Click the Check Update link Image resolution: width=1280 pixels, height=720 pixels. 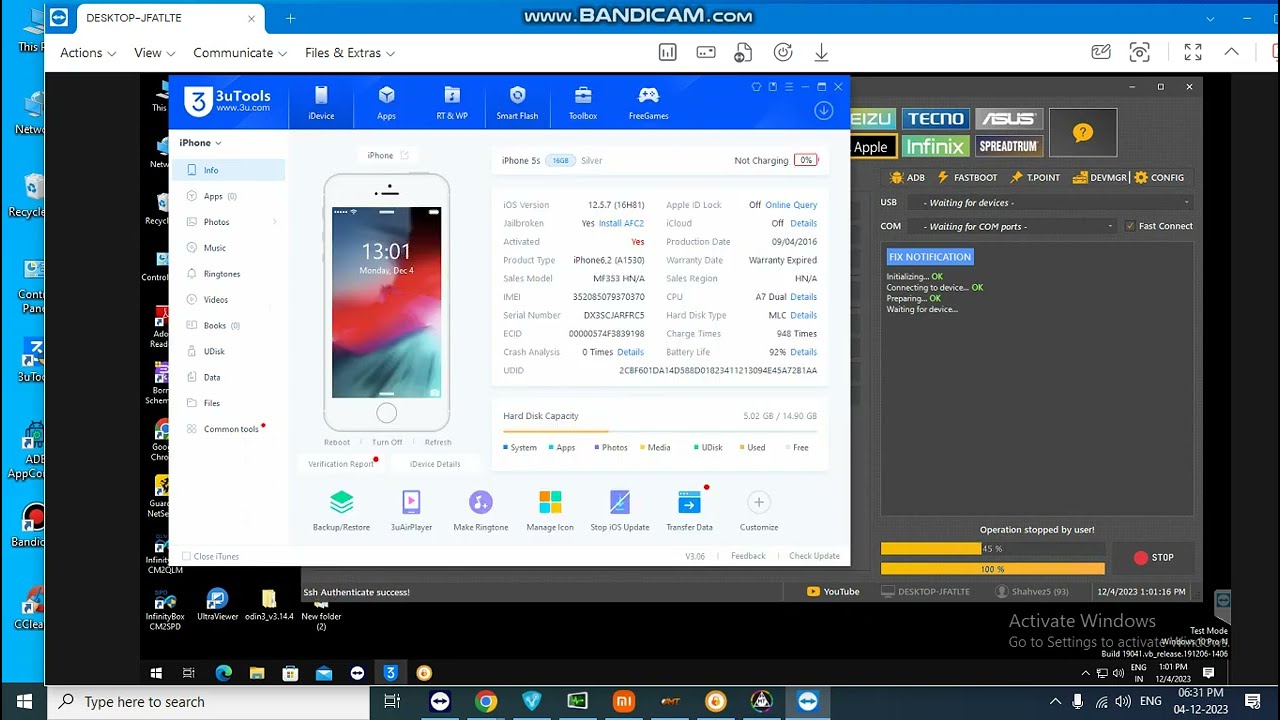coord(814,556)
